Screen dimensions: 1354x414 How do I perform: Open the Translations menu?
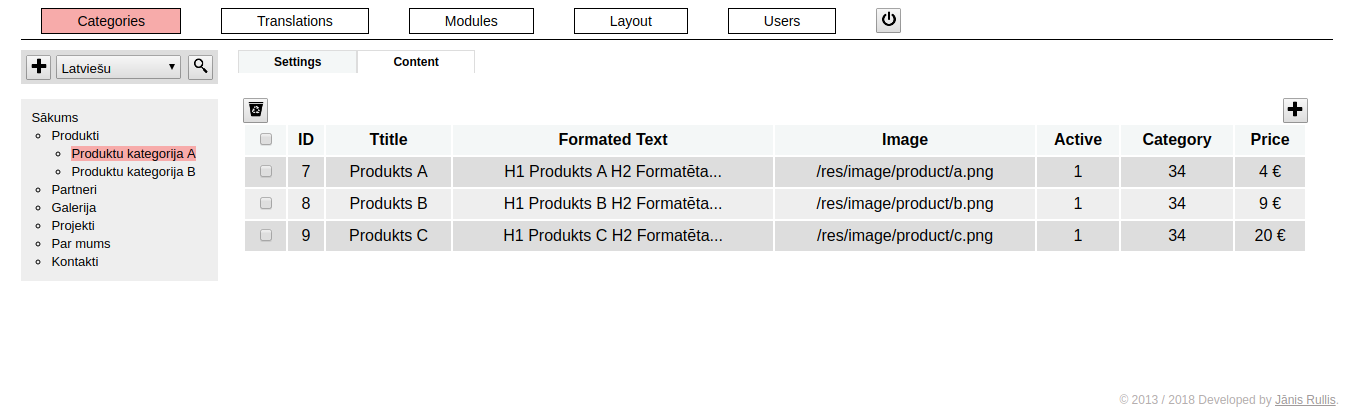pyautogui.click(x=295, y=21)
